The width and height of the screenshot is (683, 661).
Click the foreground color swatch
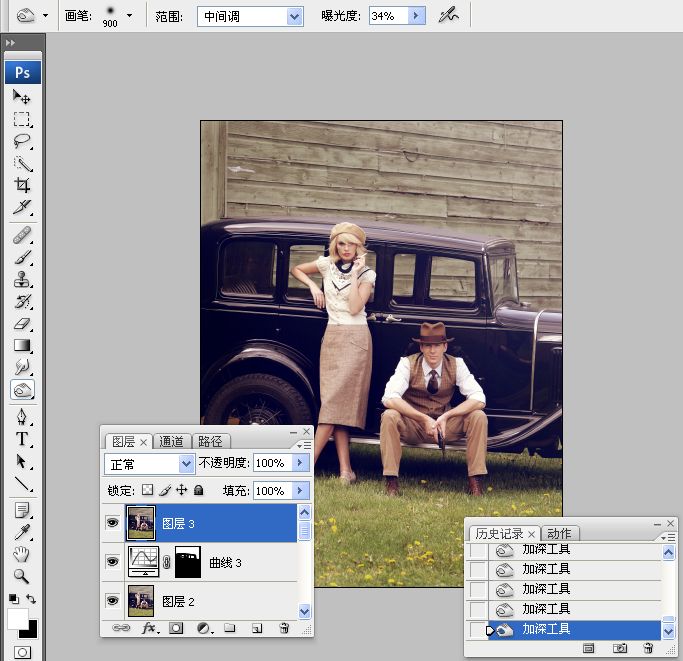click(17, 619)
